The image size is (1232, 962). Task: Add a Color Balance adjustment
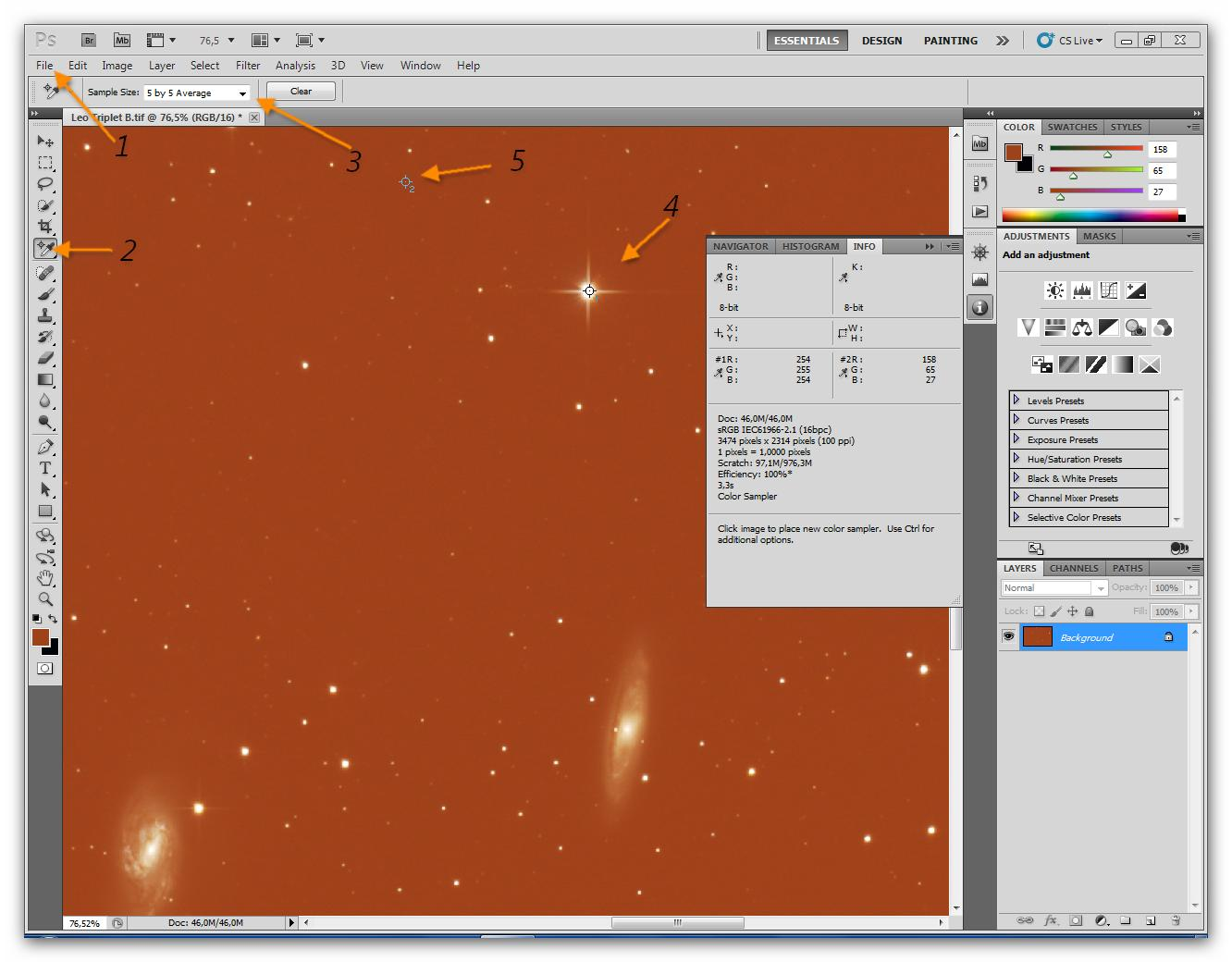tap(1082, 327)
